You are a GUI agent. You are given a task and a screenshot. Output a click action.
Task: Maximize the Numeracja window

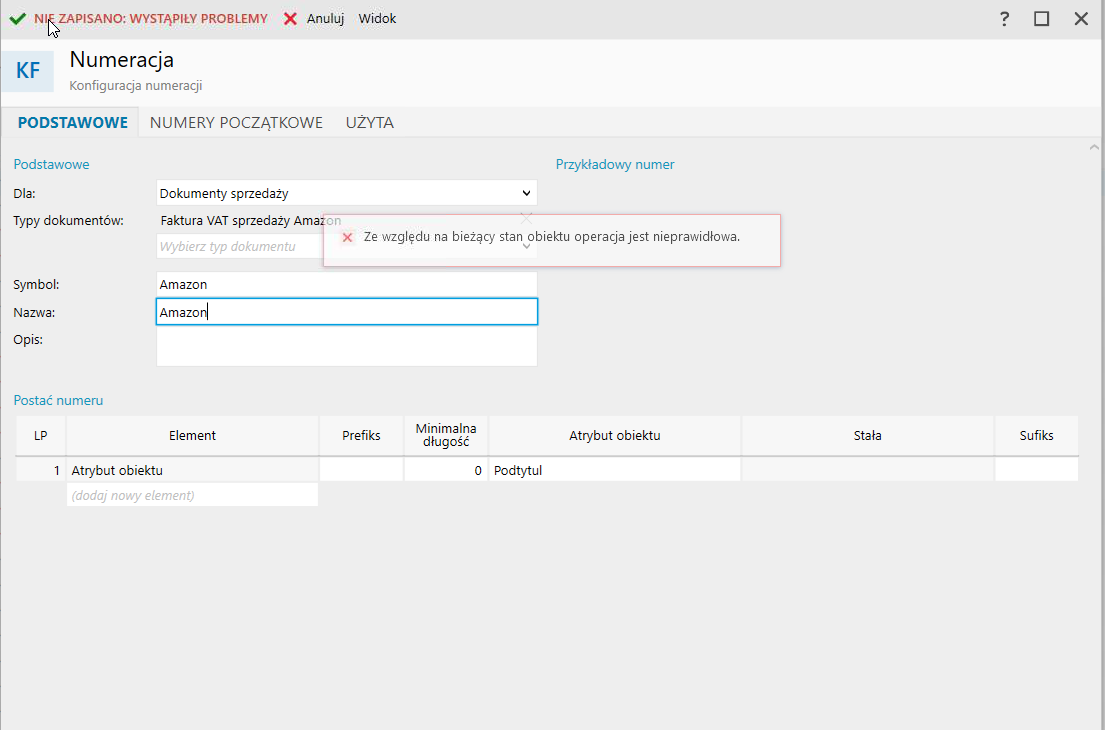point(1042,19)
